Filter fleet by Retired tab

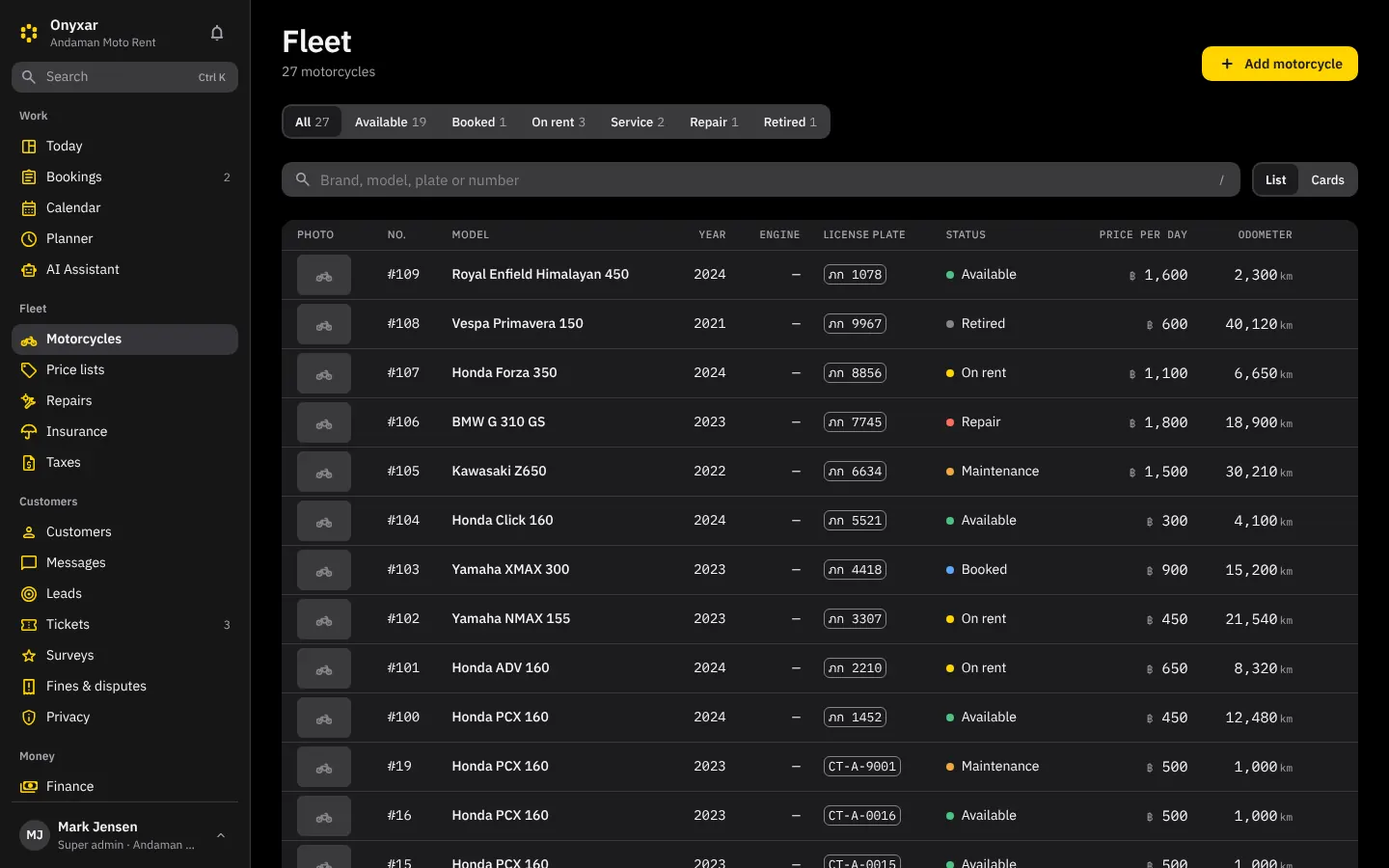790,122
